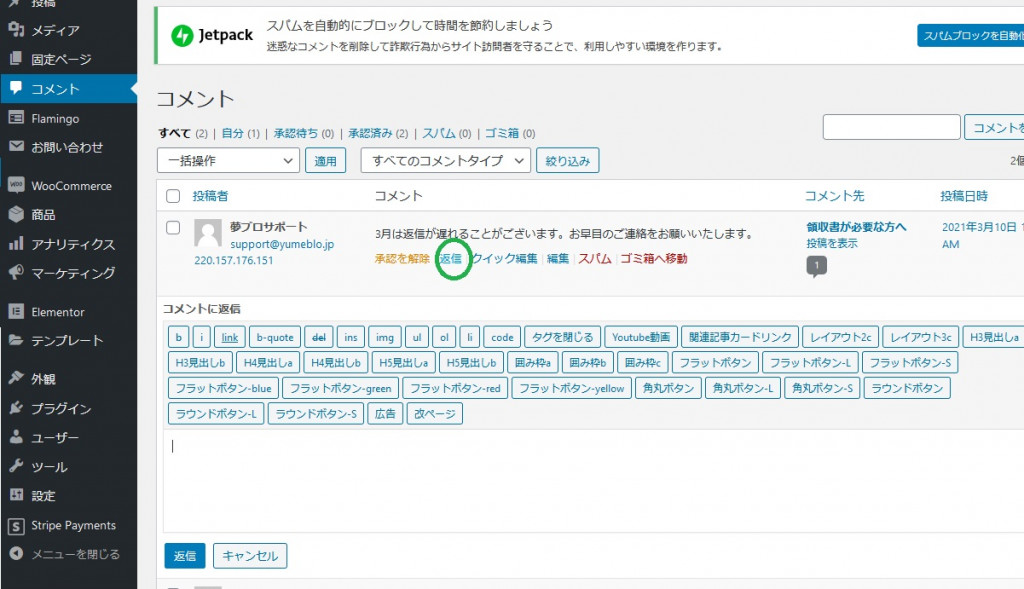Click the Users person icon
Viewport: 1024px width, 589px height.
(16, 438)
